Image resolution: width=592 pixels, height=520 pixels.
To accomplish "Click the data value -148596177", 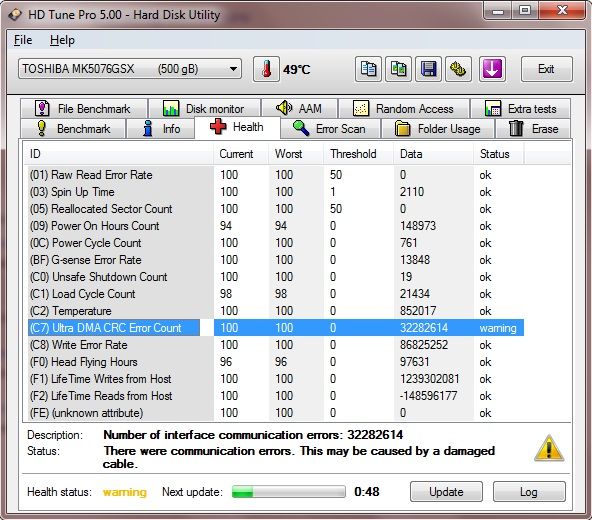I will tap(429, 396).
